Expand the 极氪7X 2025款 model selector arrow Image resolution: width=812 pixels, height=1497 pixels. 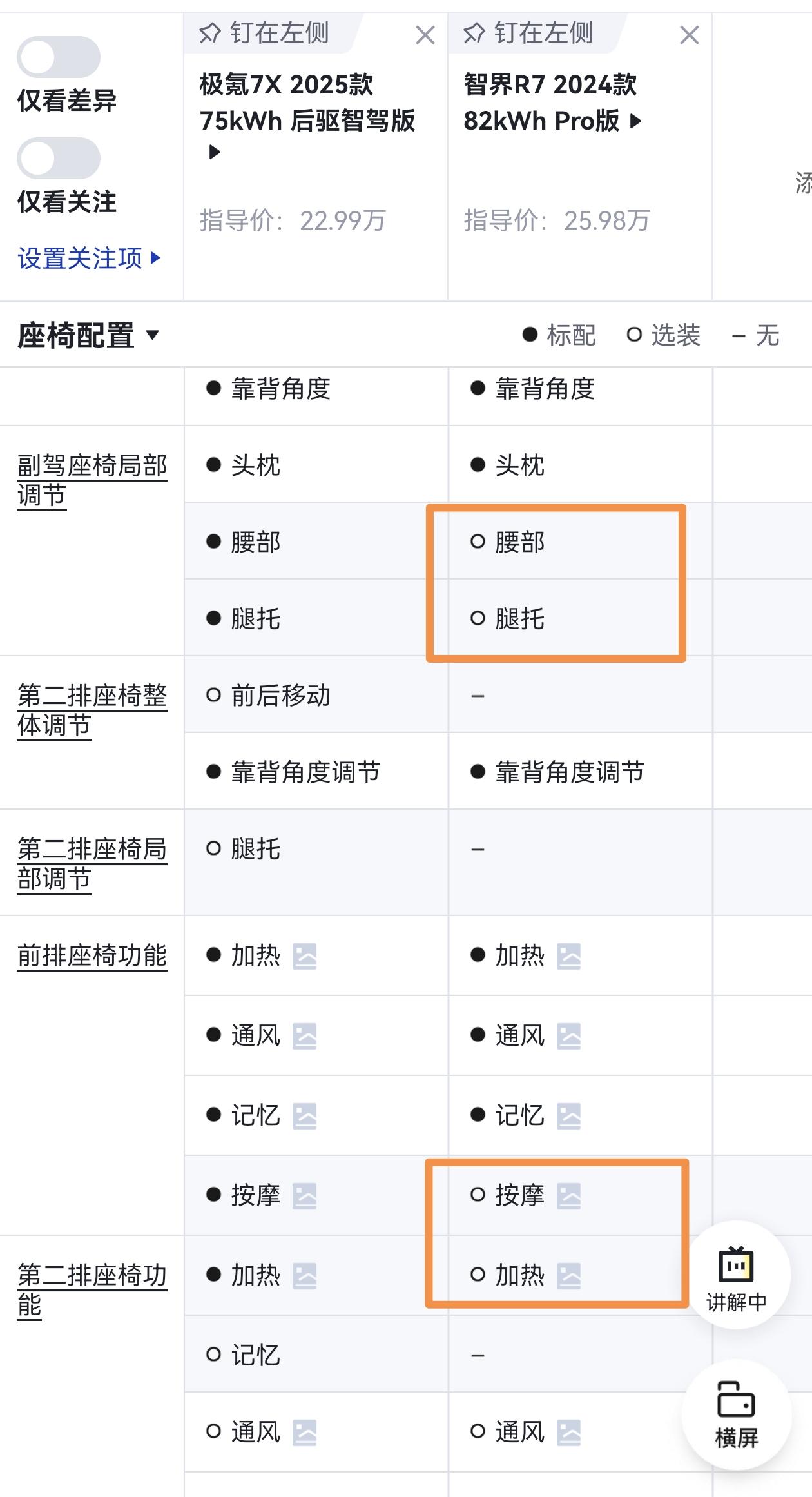tap(215, 152)
